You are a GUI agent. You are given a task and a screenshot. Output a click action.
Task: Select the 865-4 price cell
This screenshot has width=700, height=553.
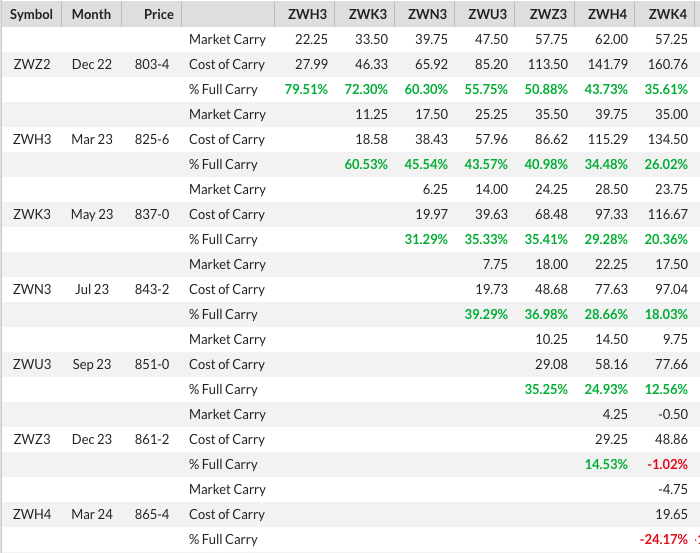(x=152, y=514)
